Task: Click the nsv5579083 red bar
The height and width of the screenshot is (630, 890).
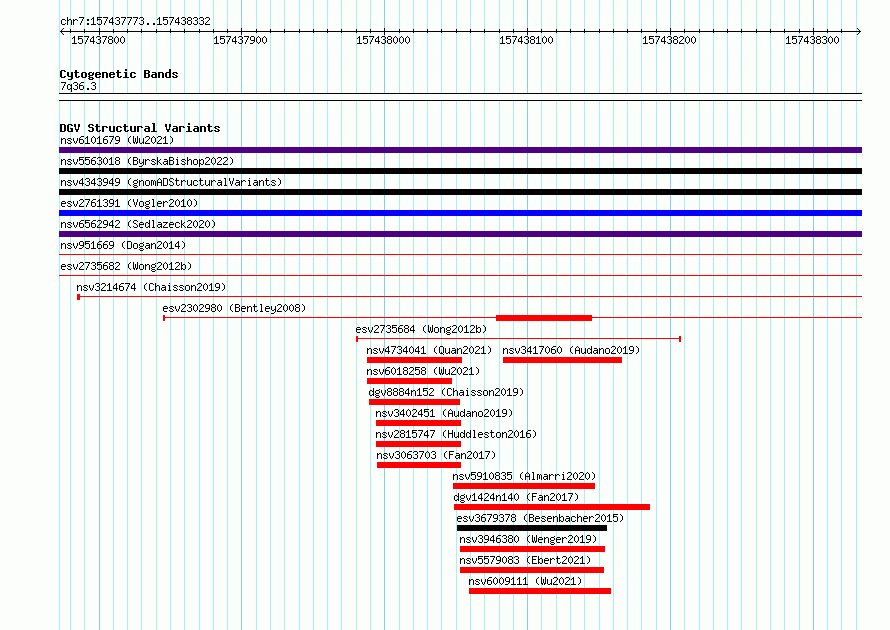Action: tap(532, 570)
